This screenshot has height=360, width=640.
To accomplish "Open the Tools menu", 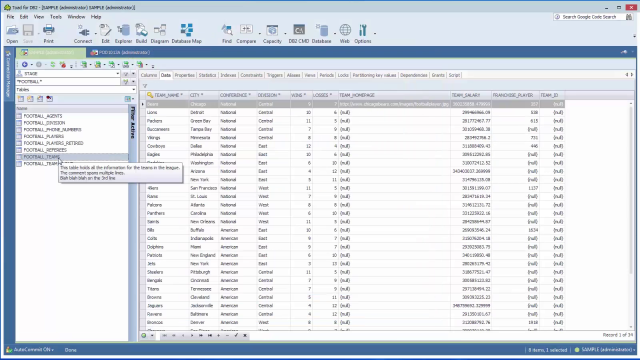I will point(56,17).
